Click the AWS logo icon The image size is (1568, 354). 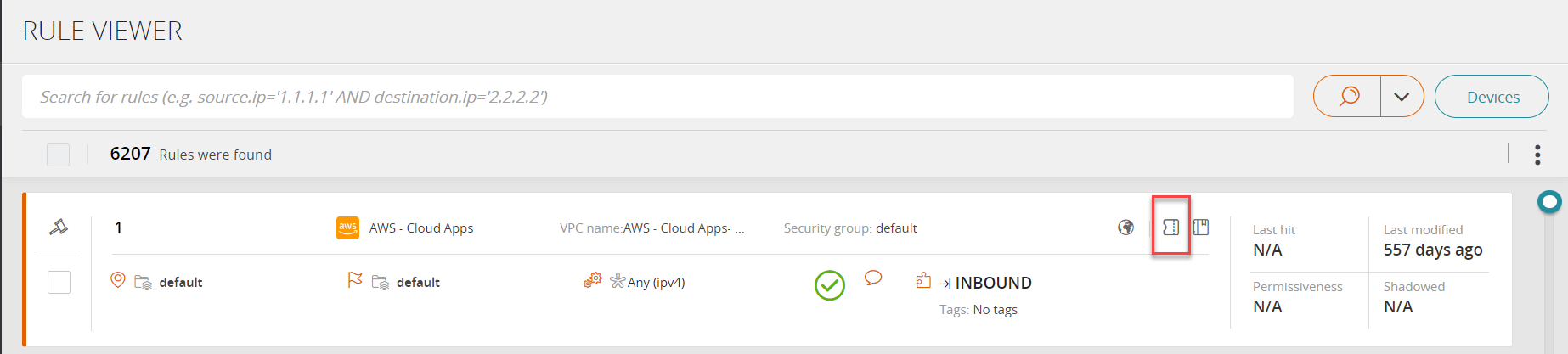pos(347,228)
